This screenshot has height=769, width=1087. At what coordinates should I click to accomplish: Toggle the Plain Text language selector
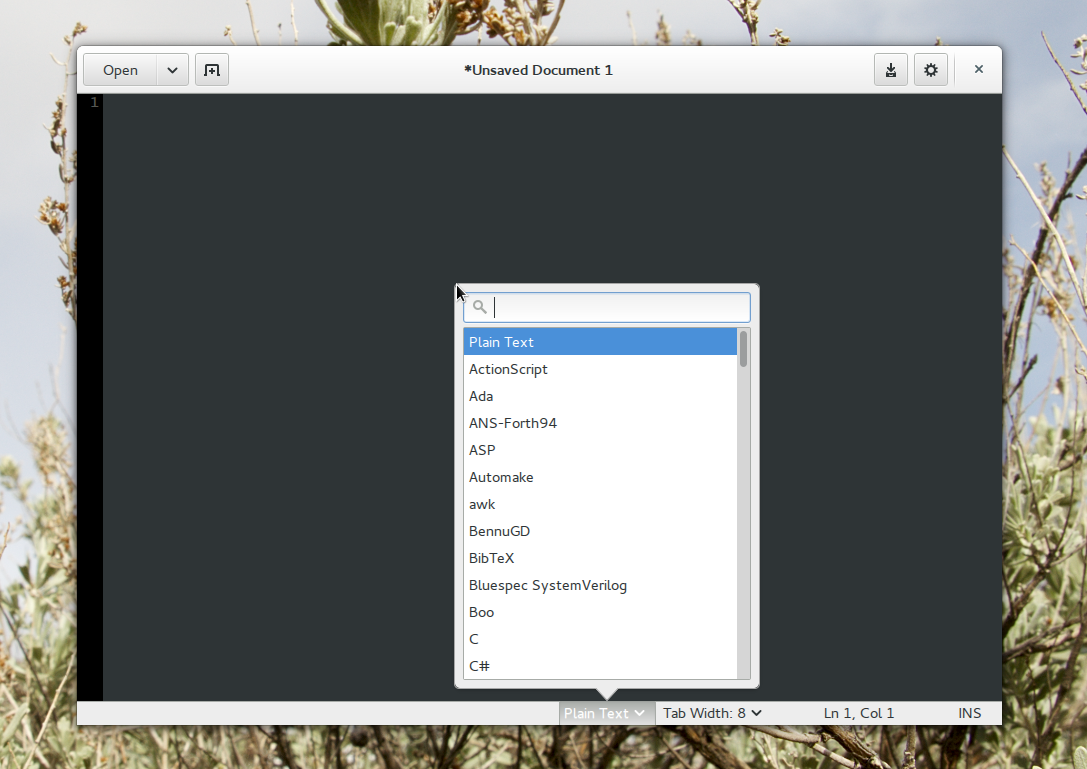pyautogui.click(x=605, y=713)
